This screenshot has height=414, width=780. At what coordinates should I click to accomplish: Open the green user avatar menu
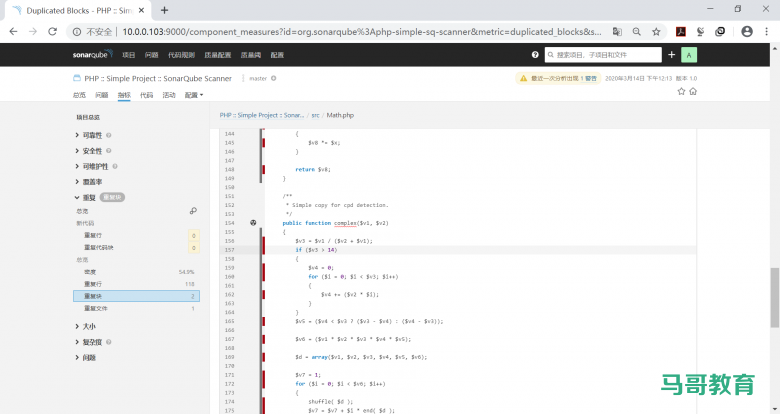coord(689,55)
